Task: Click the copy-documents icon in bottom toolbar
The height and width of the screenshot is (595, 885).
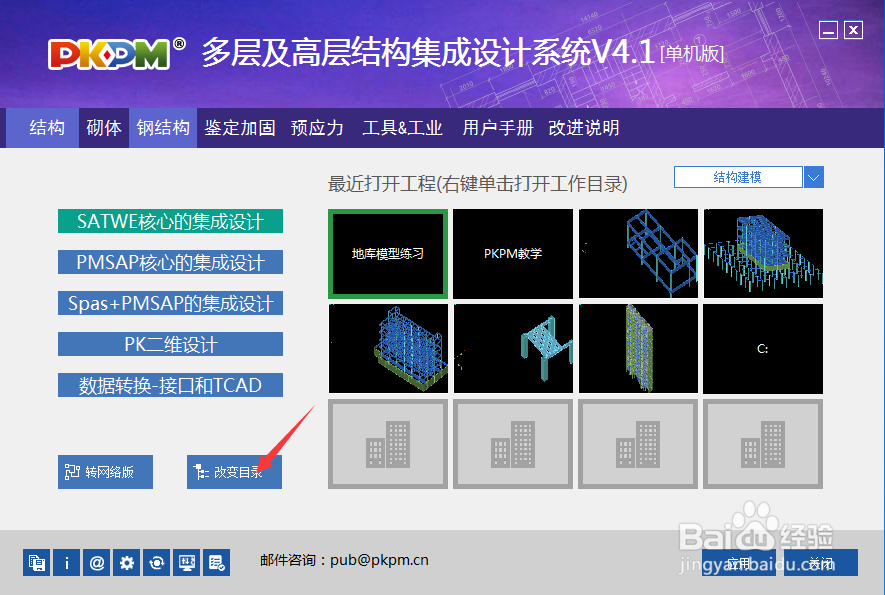Action: coord(37,562)
